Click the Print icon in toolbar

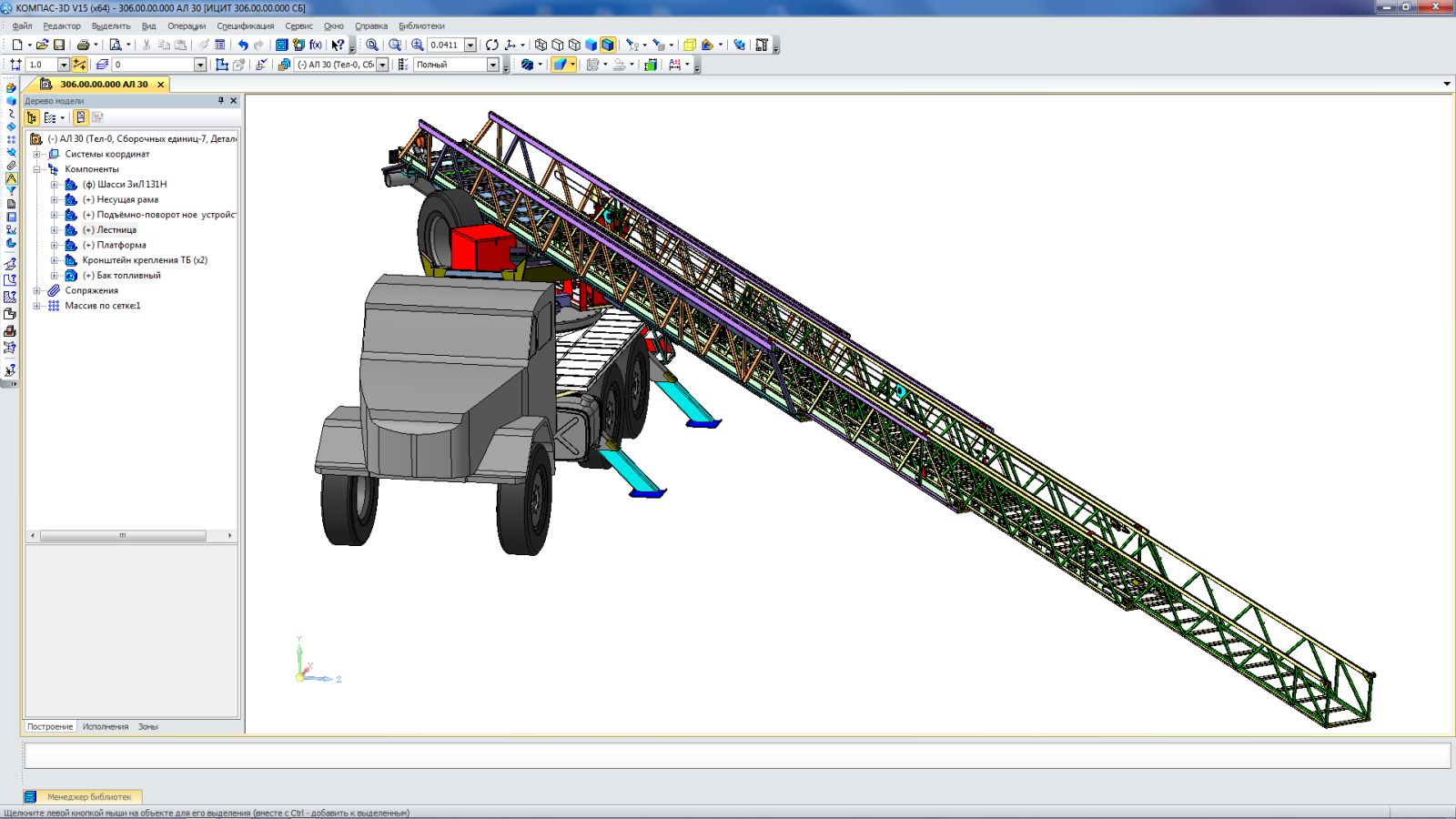point(83,45)
